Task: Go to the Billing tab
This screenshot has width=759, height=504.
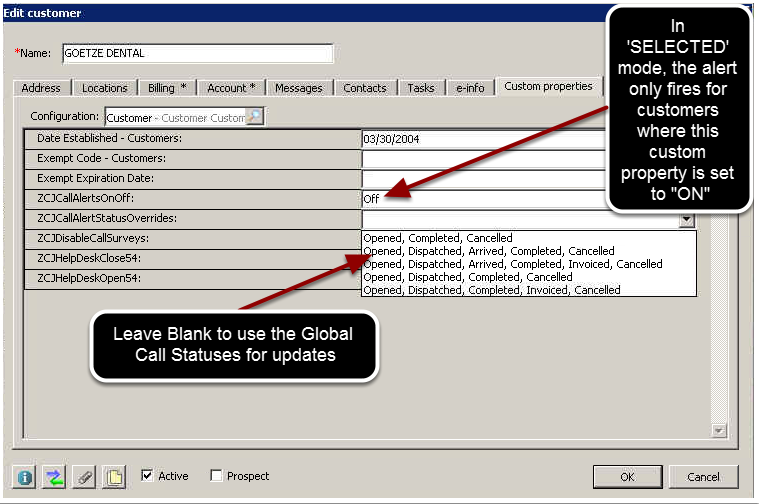Action: 167,88
